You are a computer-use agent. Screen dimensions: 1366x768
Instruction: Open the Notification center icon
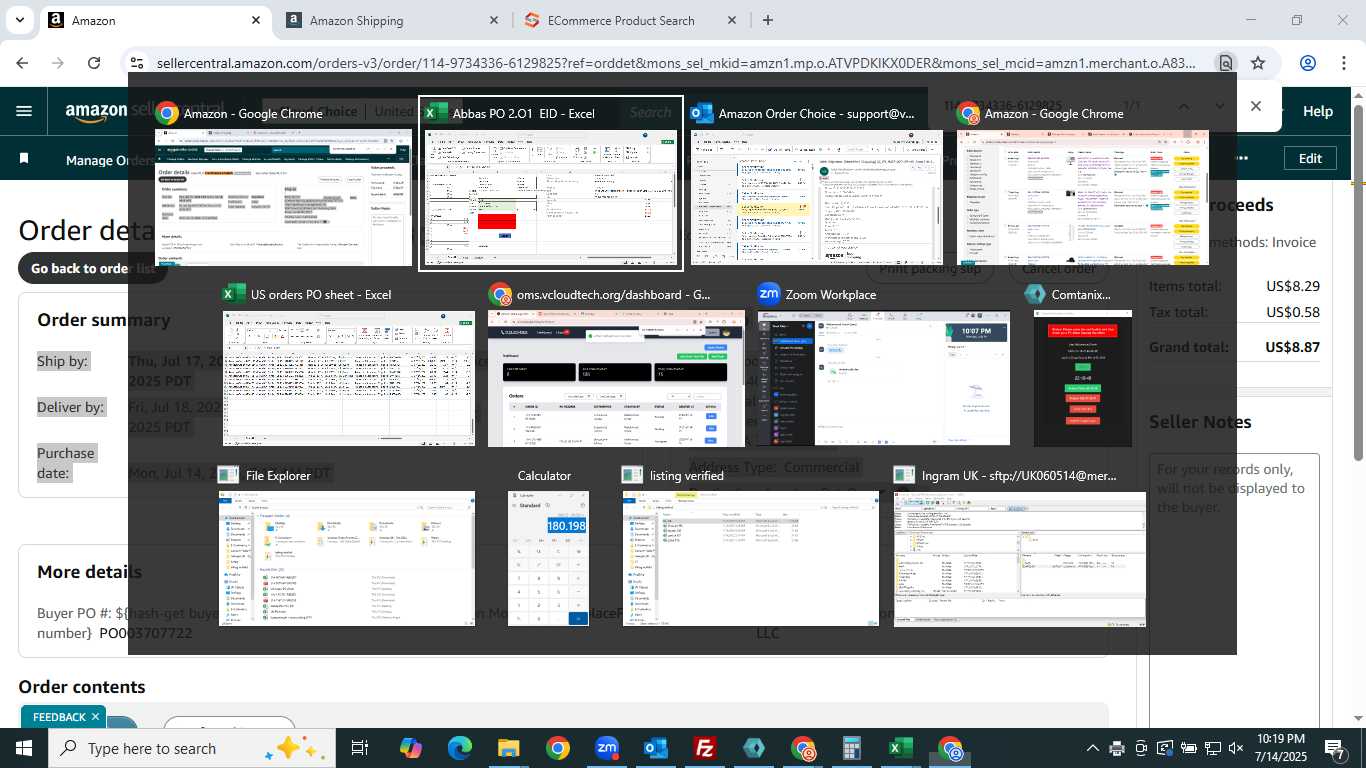point(1336,748)
